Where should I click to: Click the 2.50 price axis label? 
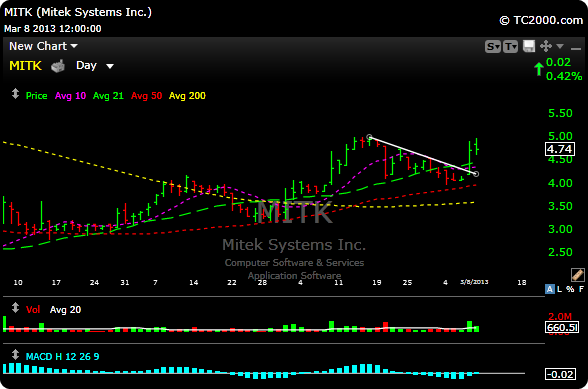pos(560,252)
